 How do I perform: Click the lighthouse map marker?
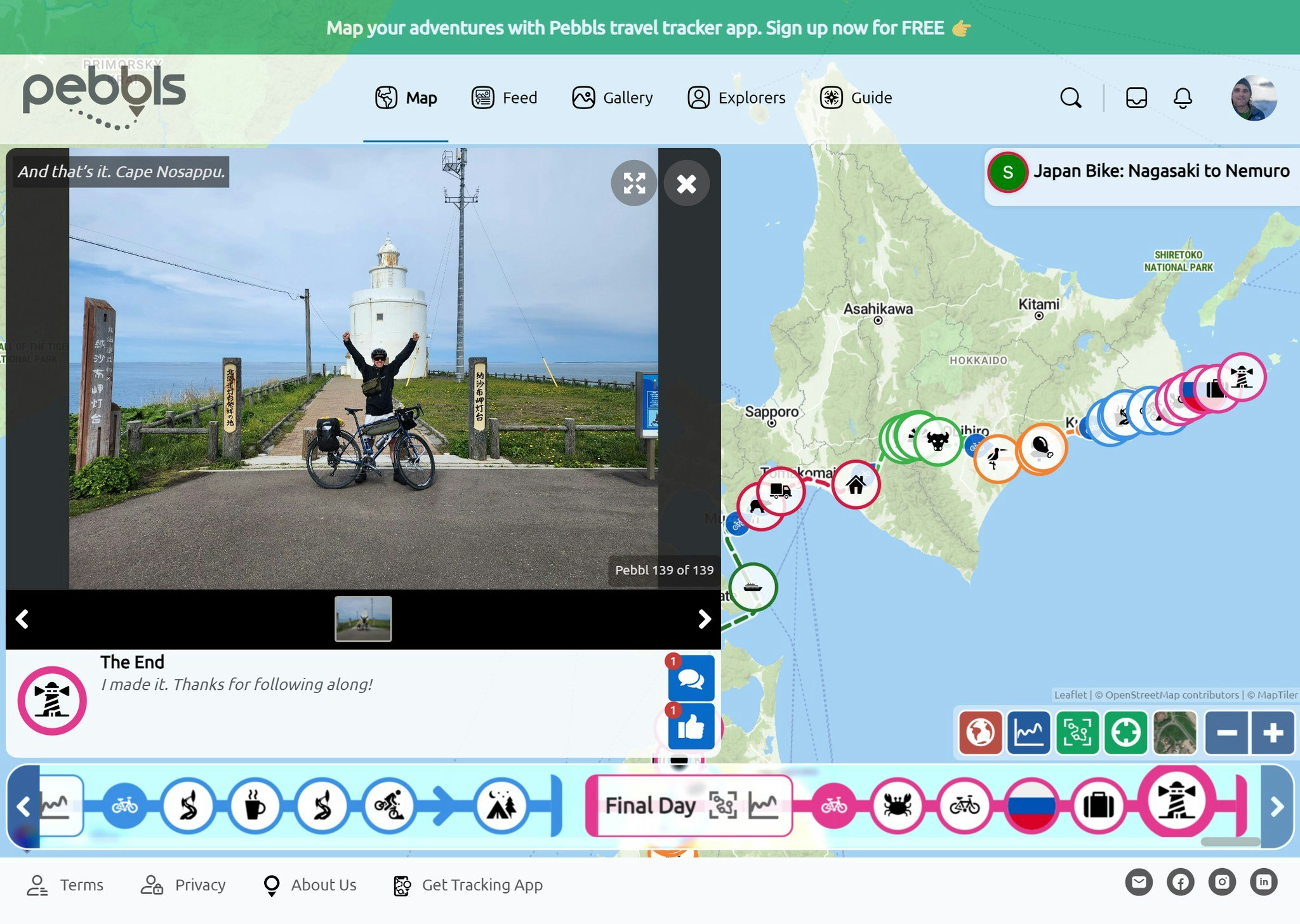click(x=1242, y=377)
